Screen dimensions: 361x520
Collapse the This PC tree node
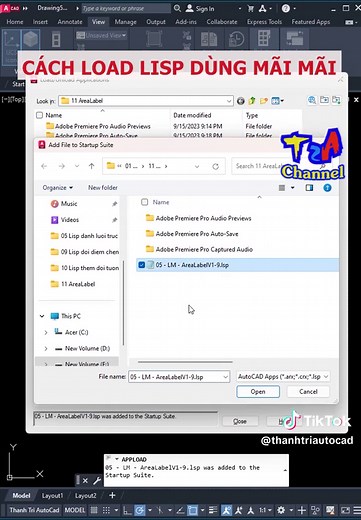pos(42,316)
